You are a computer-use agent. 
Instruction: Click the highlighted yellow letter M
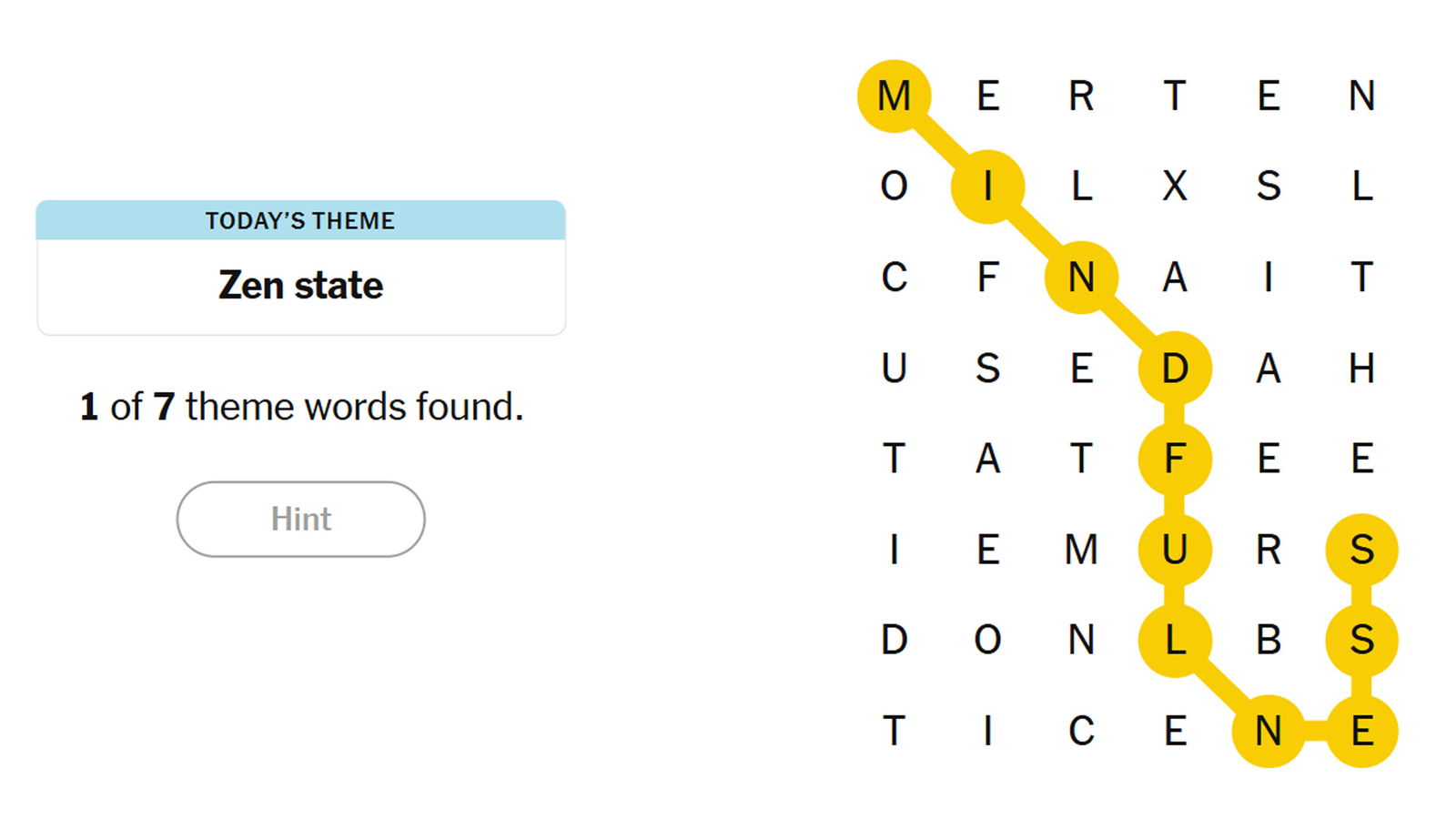click(895, 96)
